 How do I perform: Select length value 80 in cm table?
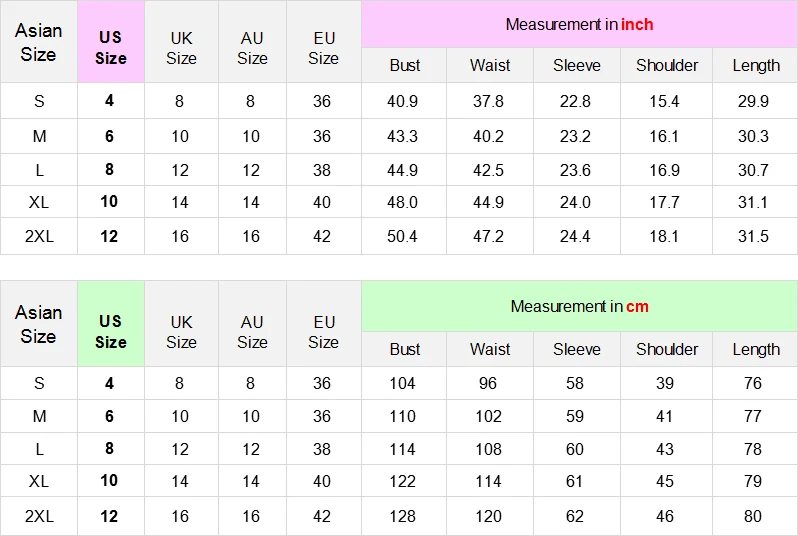tap(753, 516)
